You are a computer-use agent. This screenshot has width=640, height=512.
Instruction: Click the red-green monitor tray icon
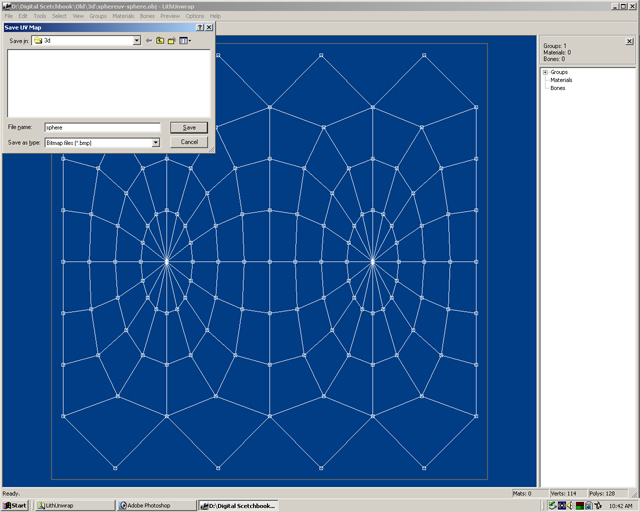point(580,505)
